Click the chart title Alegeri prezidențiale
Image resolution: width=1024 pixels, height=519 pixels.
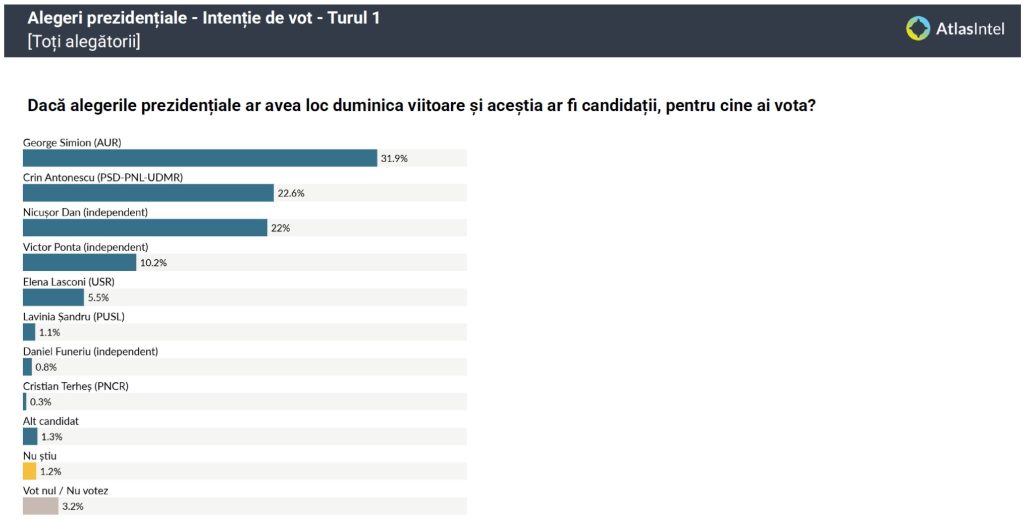pos(203,18)
